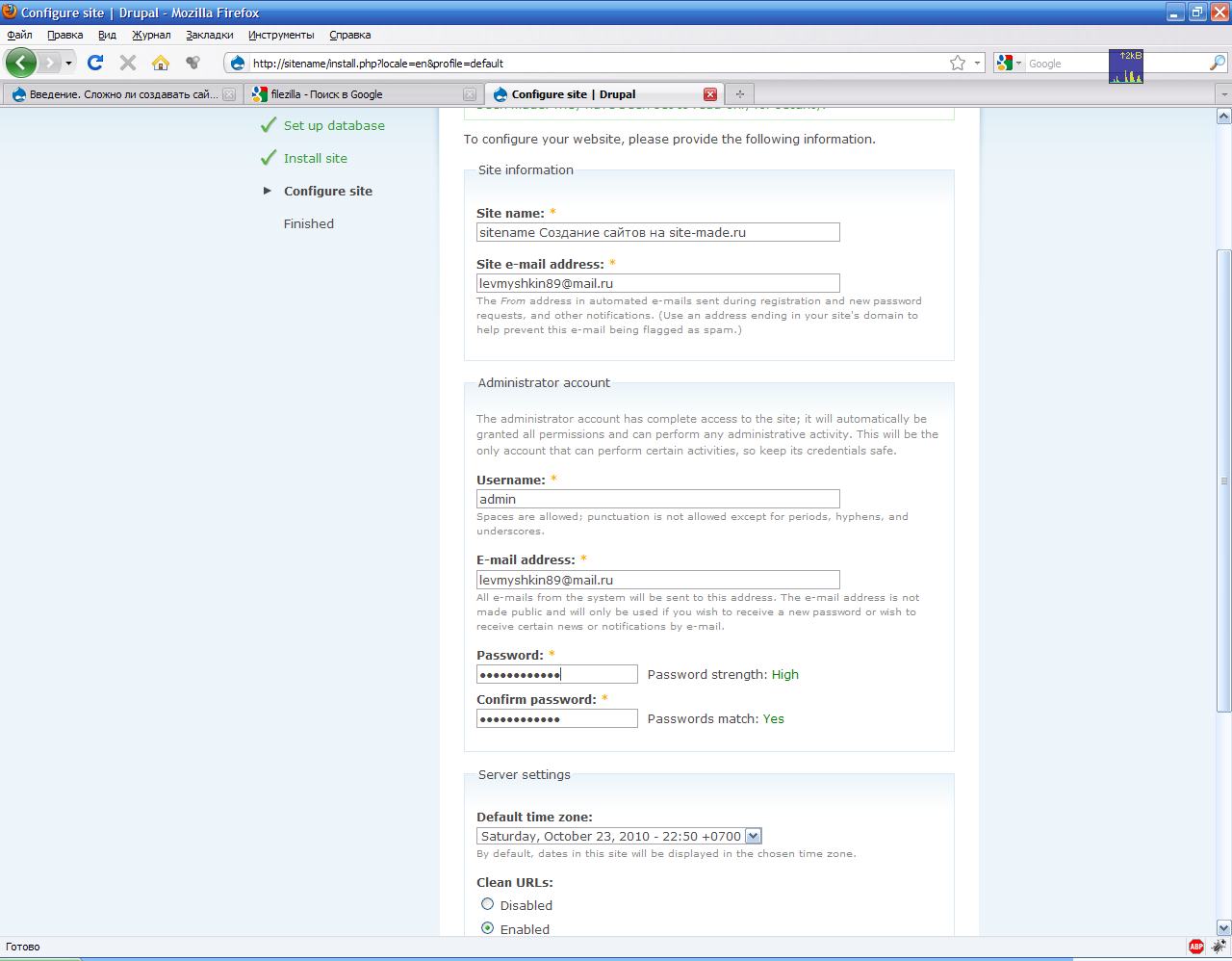Click the Stop loading X button
Image resolution: width=1232 pixels, height=961 pixels.
pyautogui.click(x=127, y=63)
